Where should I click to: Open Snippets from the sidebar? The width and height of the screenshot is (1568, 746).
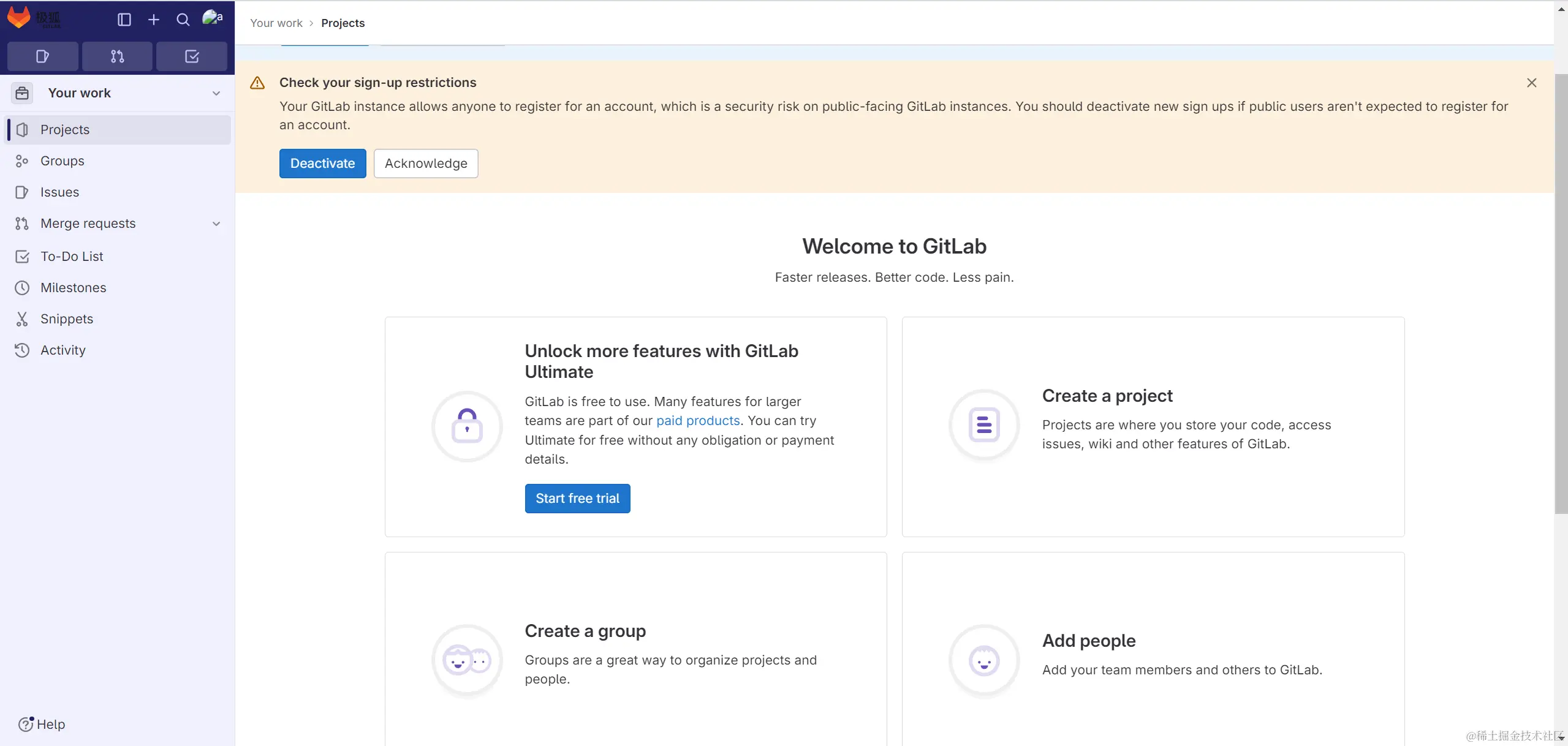pos(66,319)
